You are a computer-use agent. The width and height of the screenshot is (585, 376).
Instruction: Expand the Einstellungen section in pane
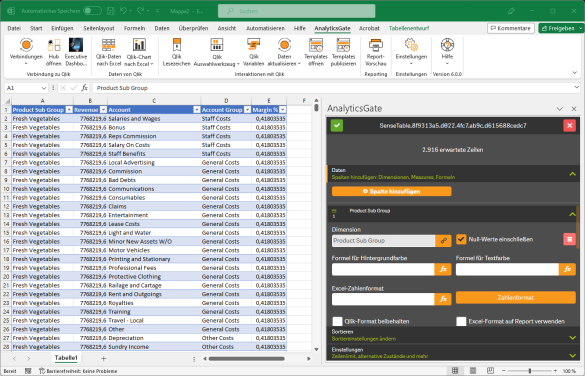pyautogui.click(x=572, y=355)
